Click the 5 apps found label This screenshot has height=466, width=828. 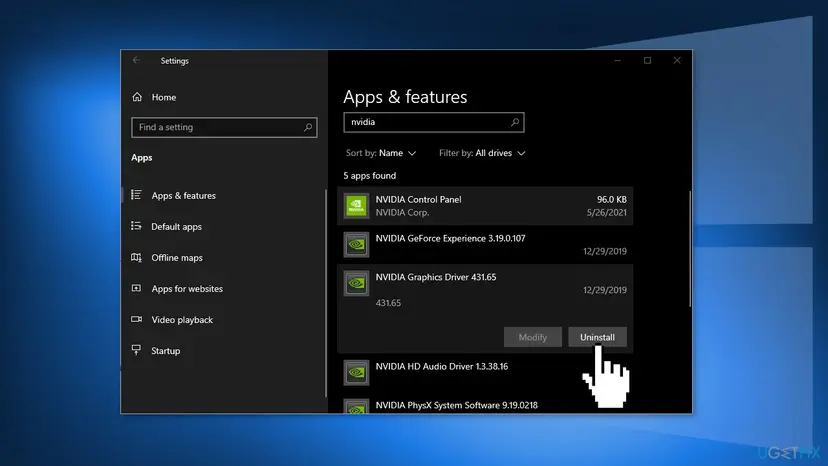click(x=370, y=176)
